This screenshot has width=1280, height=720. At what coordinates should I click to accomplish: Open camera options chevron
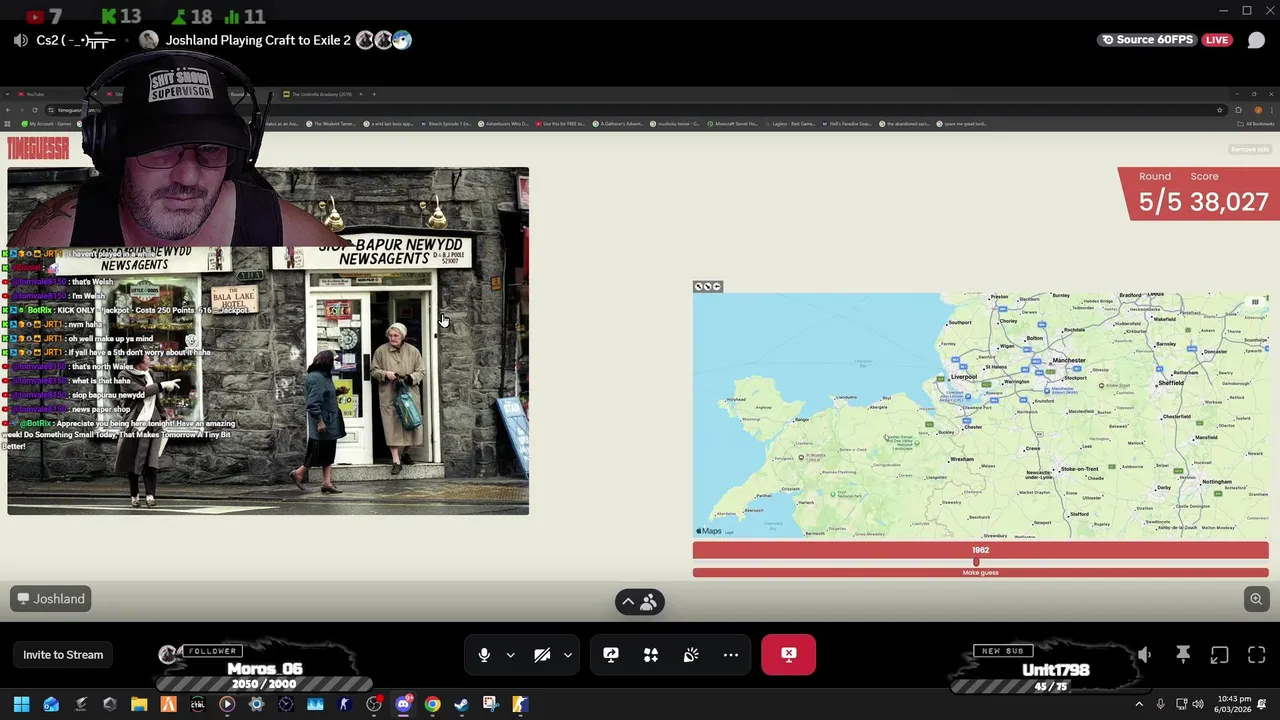click(567, 655)
